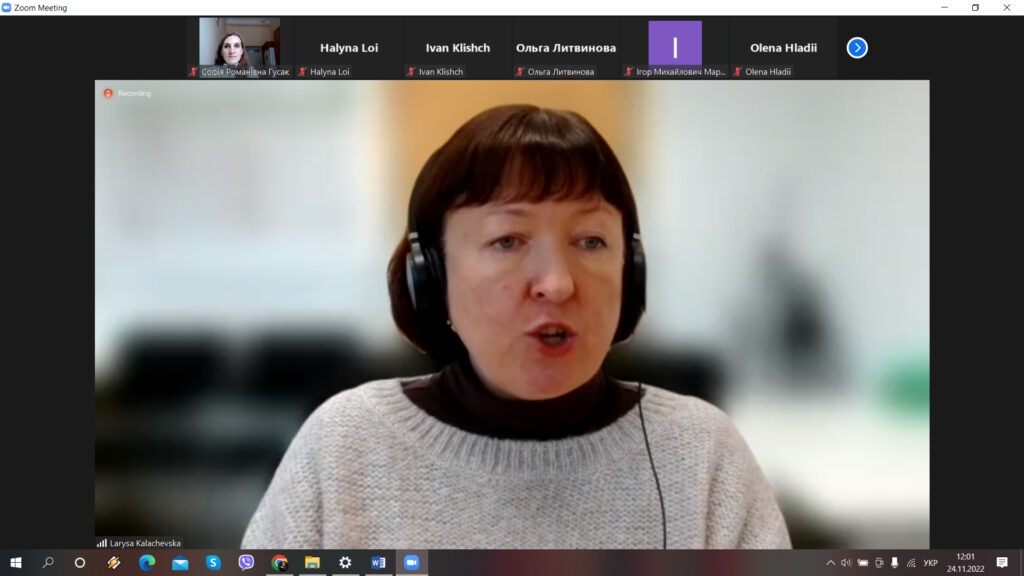
Task: Click the signal strength icon beside Larysa Kalachevska
Action: click(x=102, y=543)
